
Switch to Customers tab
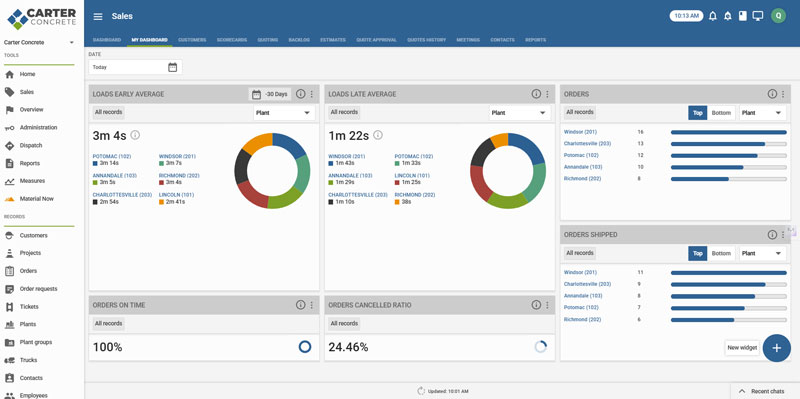(x=192, y=40)
